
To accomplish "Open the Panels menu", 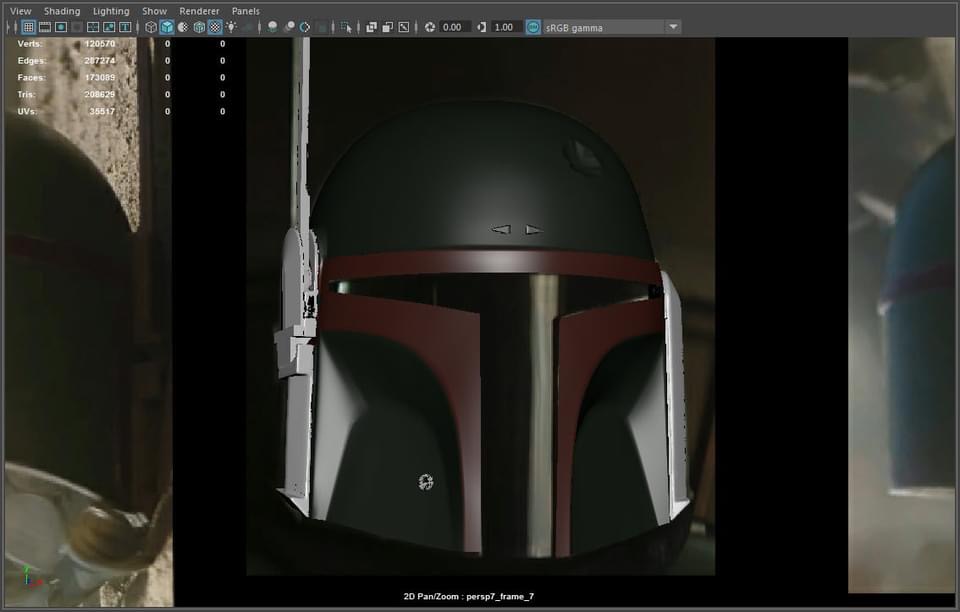I will coord(245,11).
